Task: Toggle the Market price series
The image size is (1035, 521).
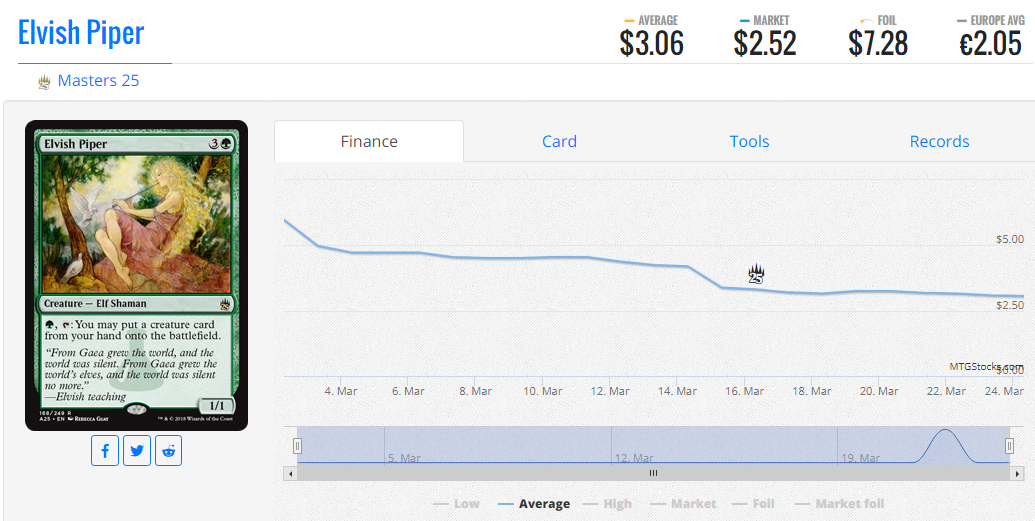Action: point(683,504)
